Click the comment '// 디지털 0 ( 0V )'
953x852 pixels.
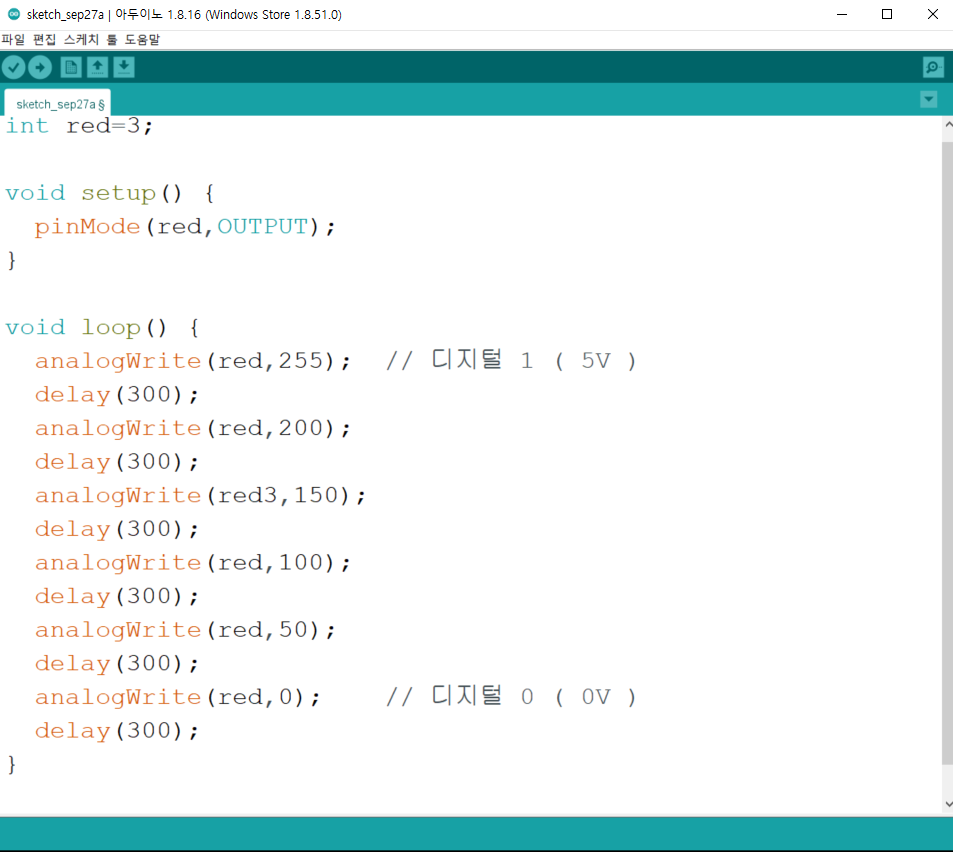coord(511,696)
